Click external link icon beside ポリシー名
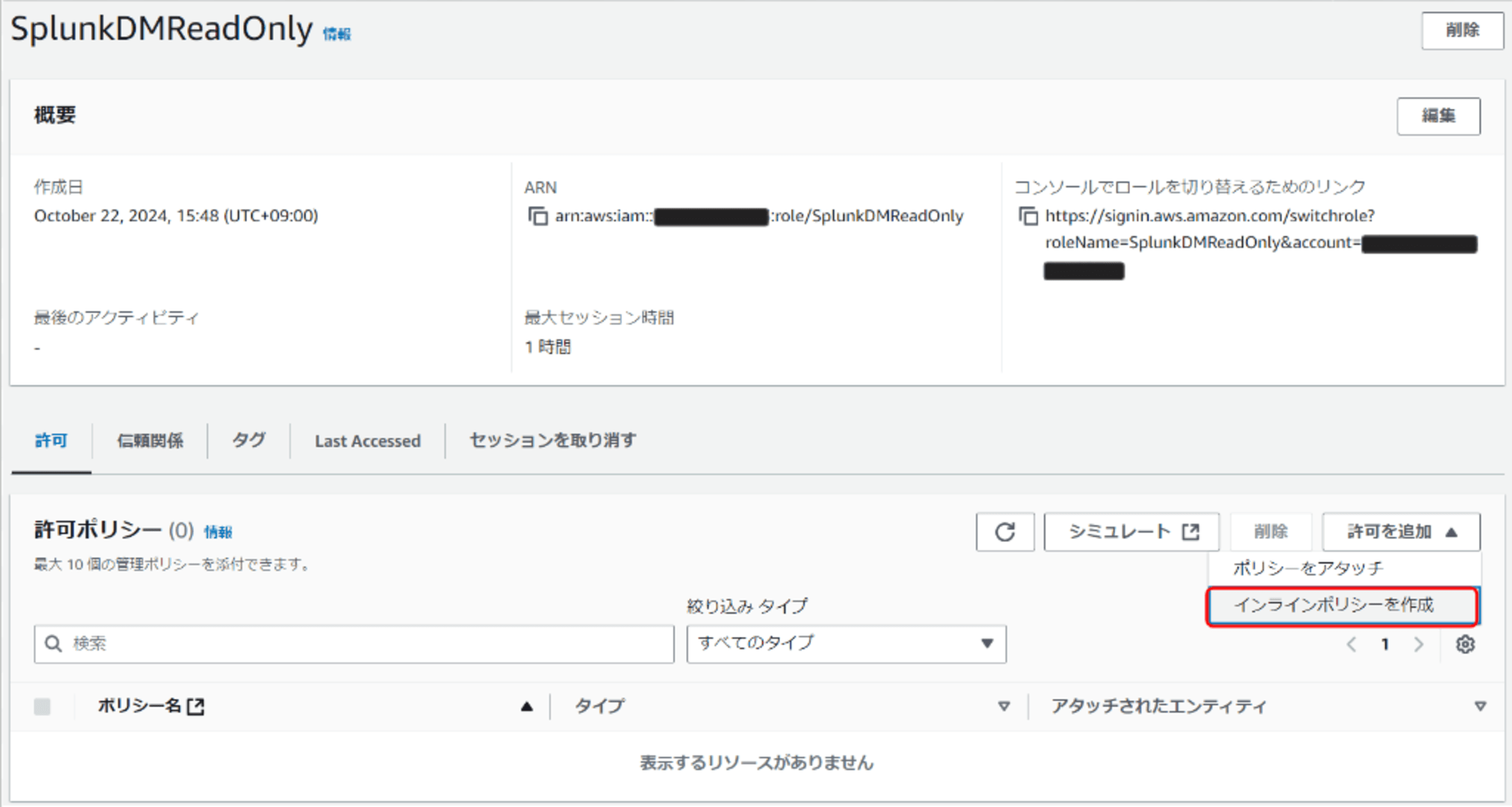 pyautogui.click(x=196, y=707)
